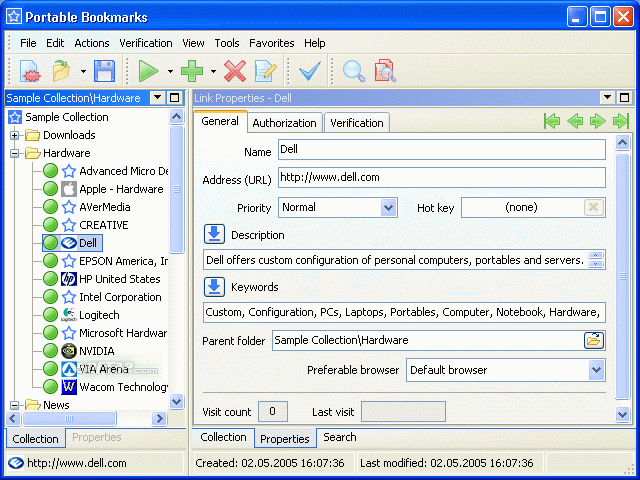Click the Address (URL) field
The height and width of the screenshot is (480, 640).
pos(442,177)
